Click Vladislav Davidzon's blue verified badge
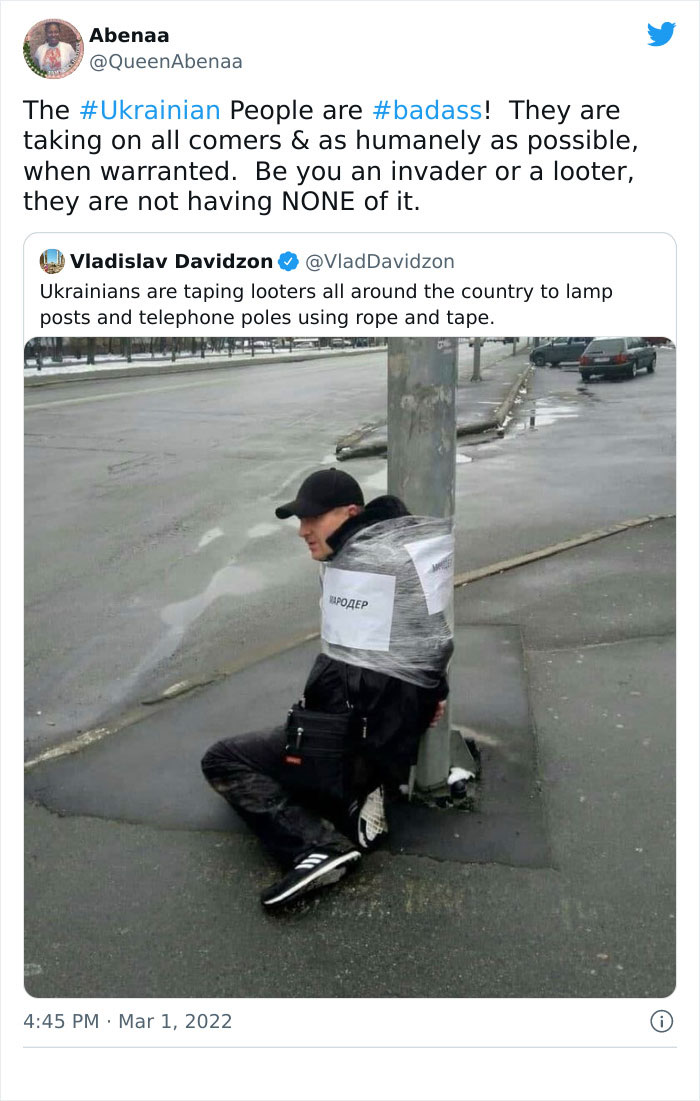 pos(288,261)
